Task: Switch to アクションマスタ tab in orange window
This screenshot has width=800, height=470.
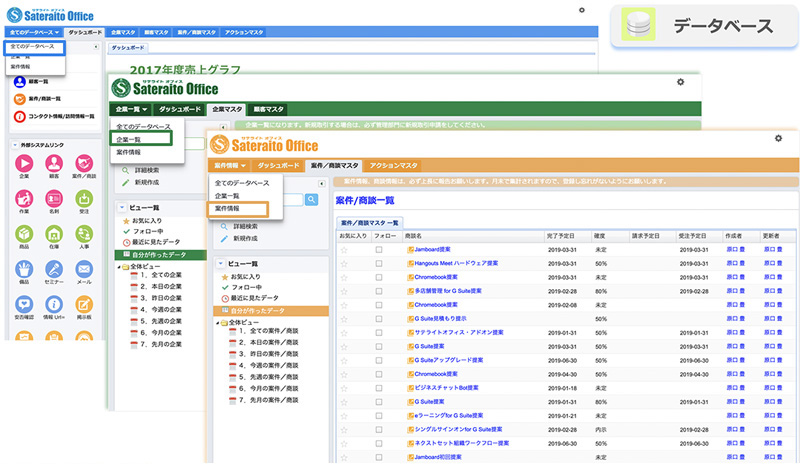Action: click(x=393, y=165)
